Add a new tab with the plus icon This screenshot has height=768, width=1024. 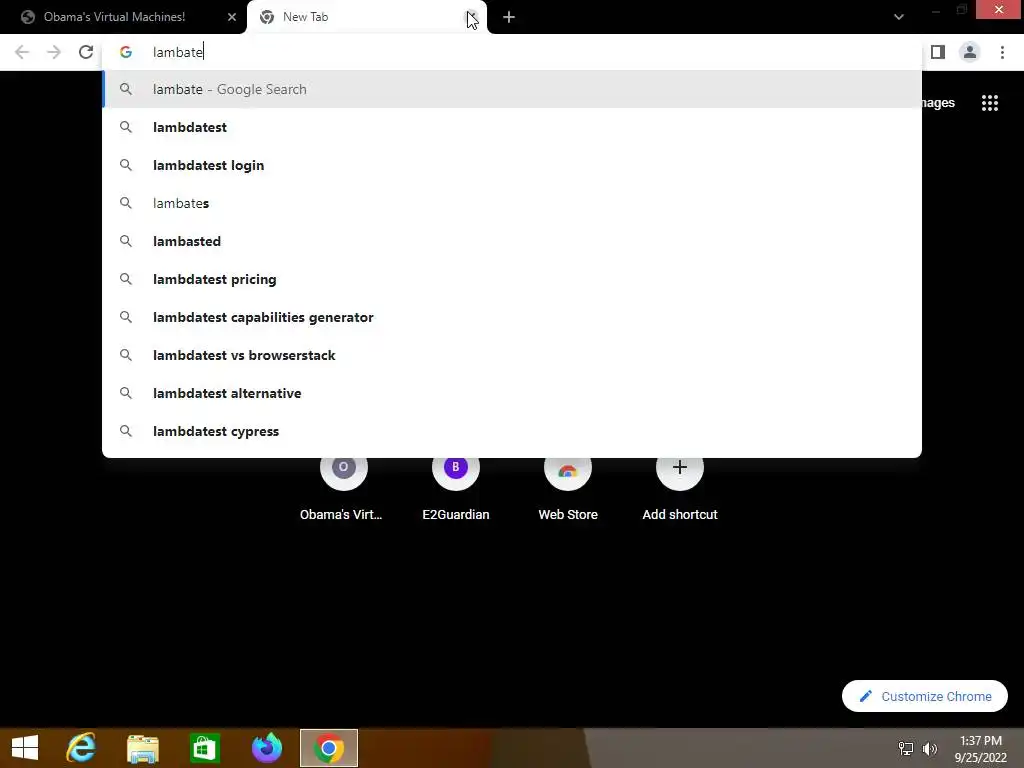point(509,17)
